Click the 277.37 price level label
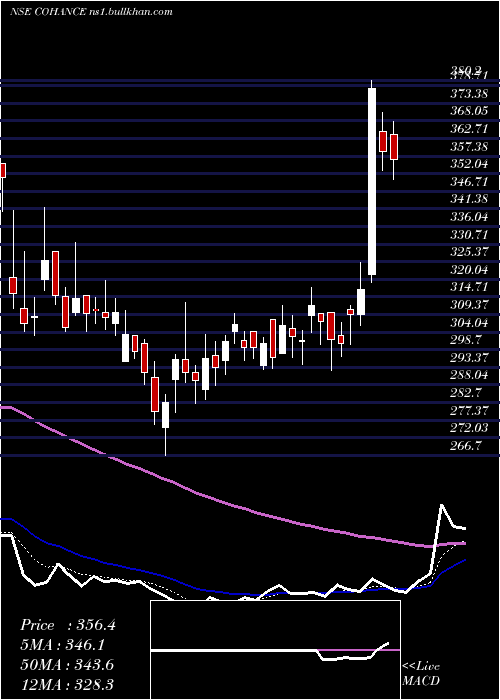The width and height of the screenshot is (500, 700). point(469,410)
